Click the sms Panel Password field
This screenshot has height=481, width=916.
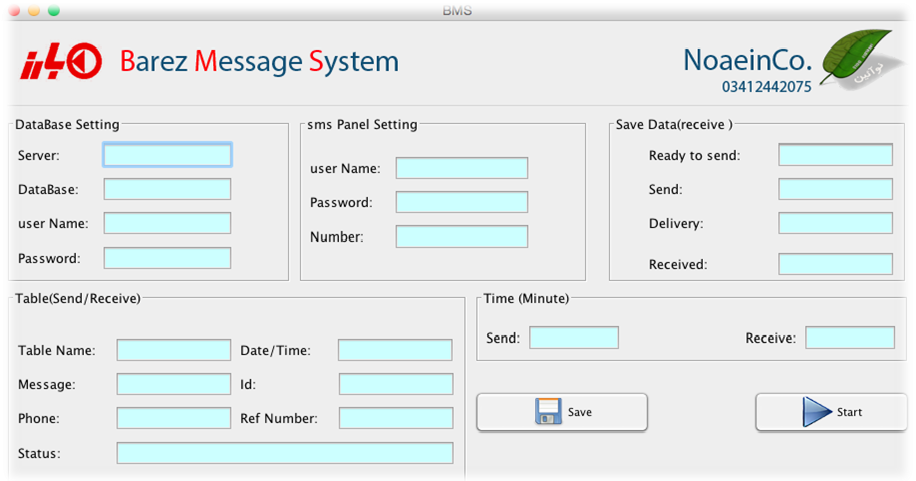(x=462, y=202)
